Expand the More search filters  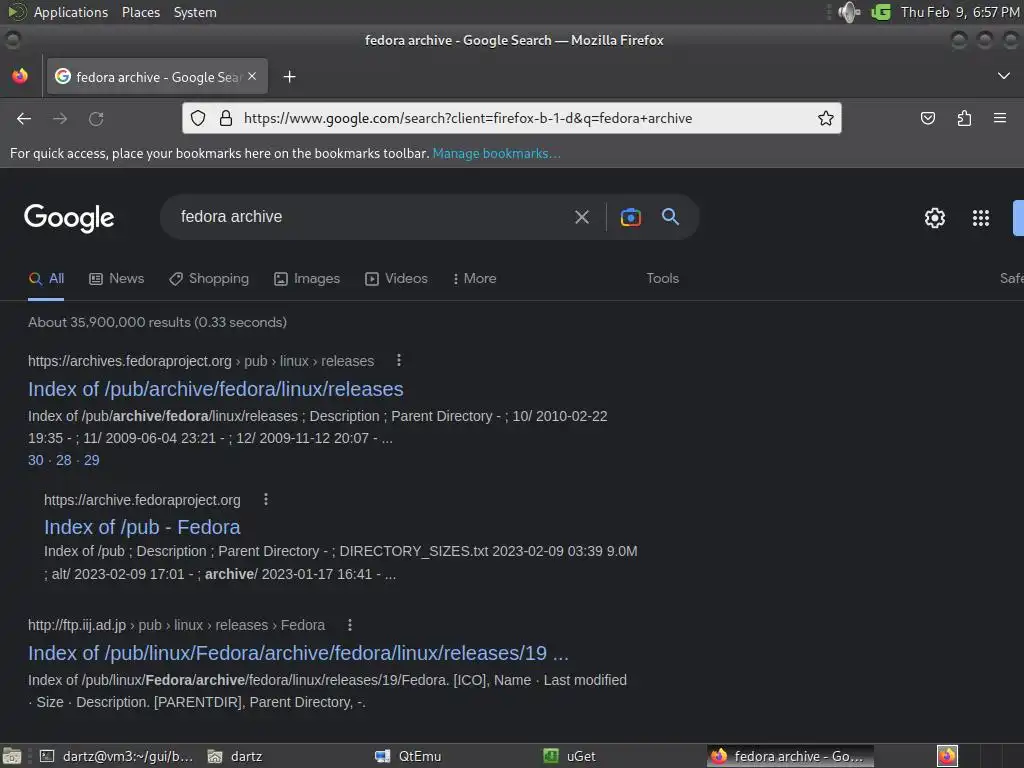(x=474, y=279)
